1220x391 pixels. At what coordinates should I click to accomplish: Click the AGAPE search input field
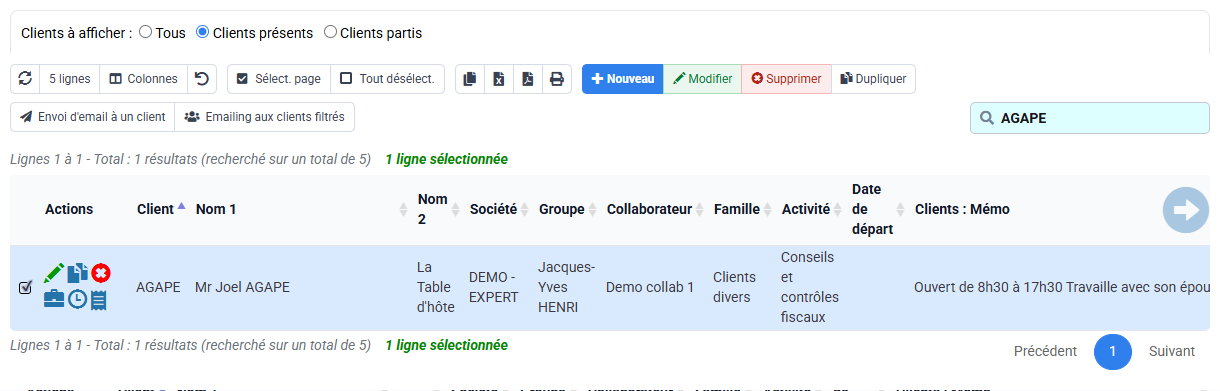1089,118
